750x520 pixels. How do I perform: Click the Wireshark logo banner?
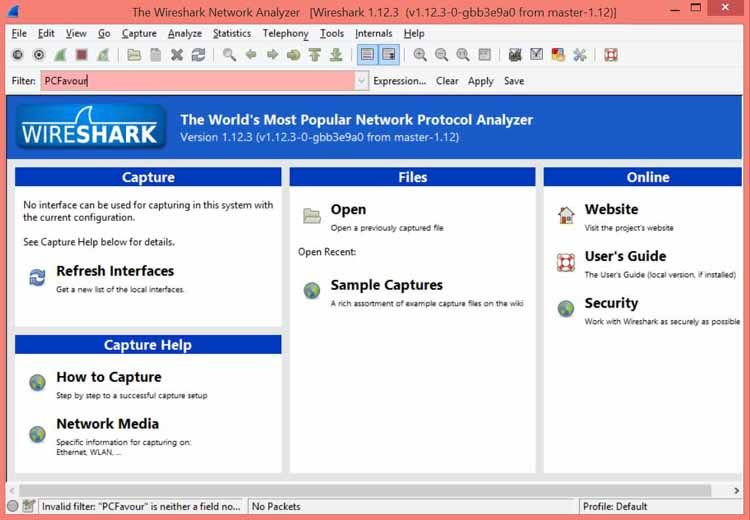click(x=90, y=127)
